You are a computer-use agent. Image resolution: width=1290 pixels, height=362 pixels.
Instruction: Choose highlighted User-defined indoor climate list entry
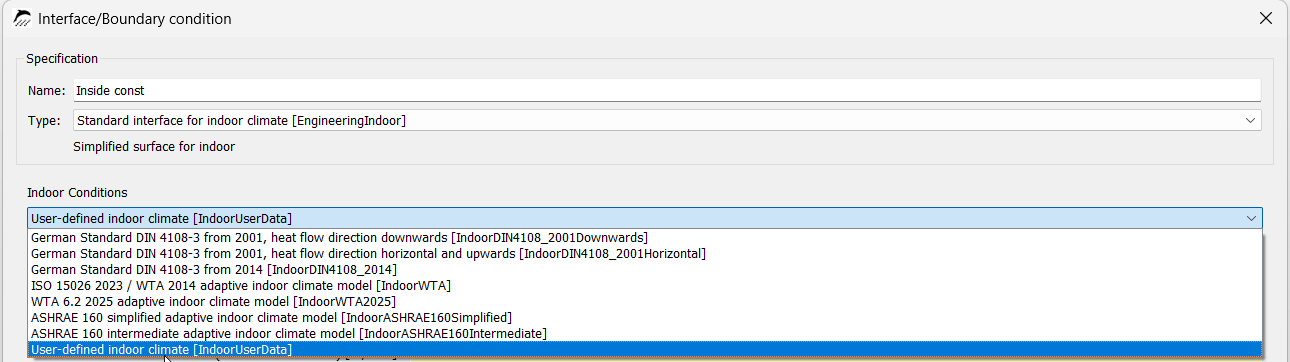pyautogui.click(x=645, y=349)
